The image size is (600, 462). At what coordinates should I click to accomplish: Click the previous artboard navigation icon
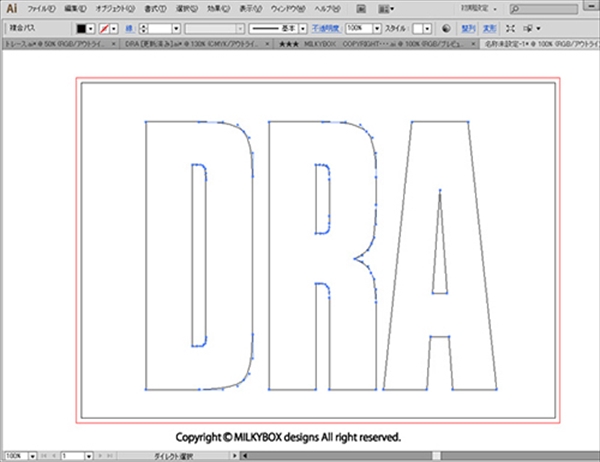click(54, 456)
